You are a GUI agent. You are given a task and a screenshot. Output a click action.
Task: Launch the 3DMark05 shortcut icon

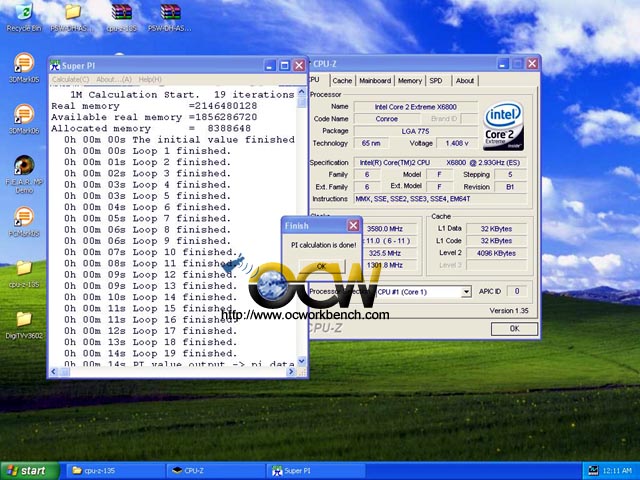tap(24, 67)
